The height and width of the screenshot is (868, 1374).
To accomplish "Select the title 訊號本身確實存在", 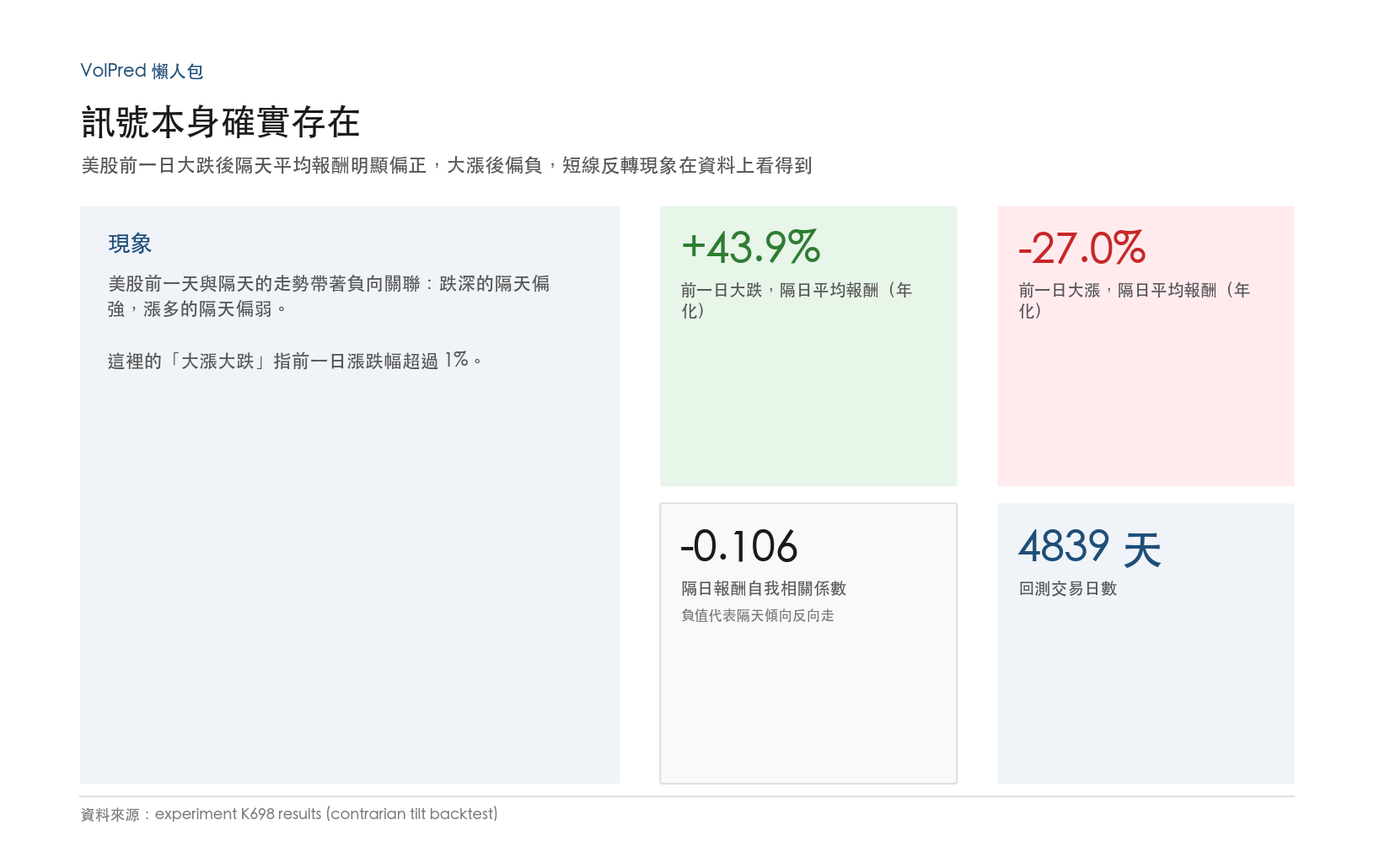I will [221, 122].
